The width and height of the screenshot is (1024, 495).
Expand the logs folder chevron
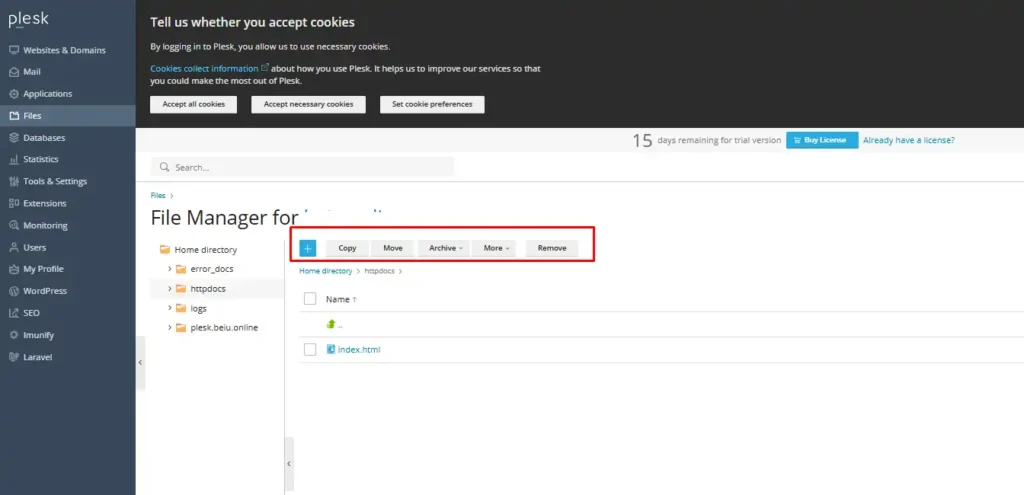pos(170,308)
